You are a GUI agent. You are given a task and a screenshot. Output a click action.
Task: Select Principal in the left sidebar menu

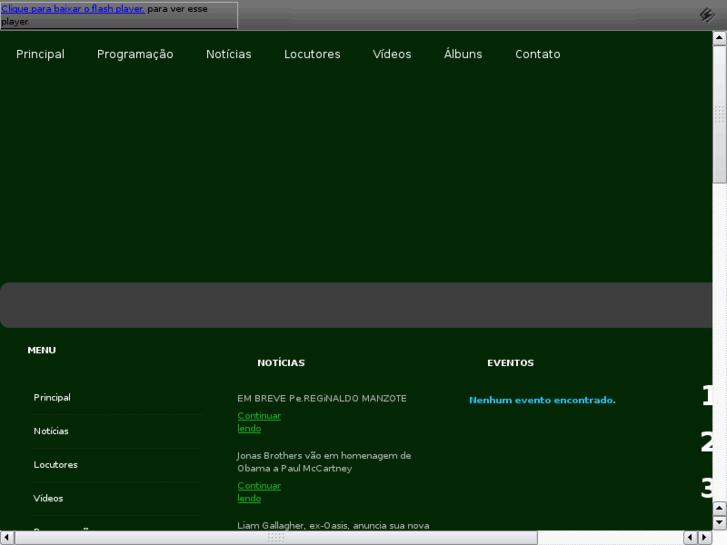[x=52, y=398]
